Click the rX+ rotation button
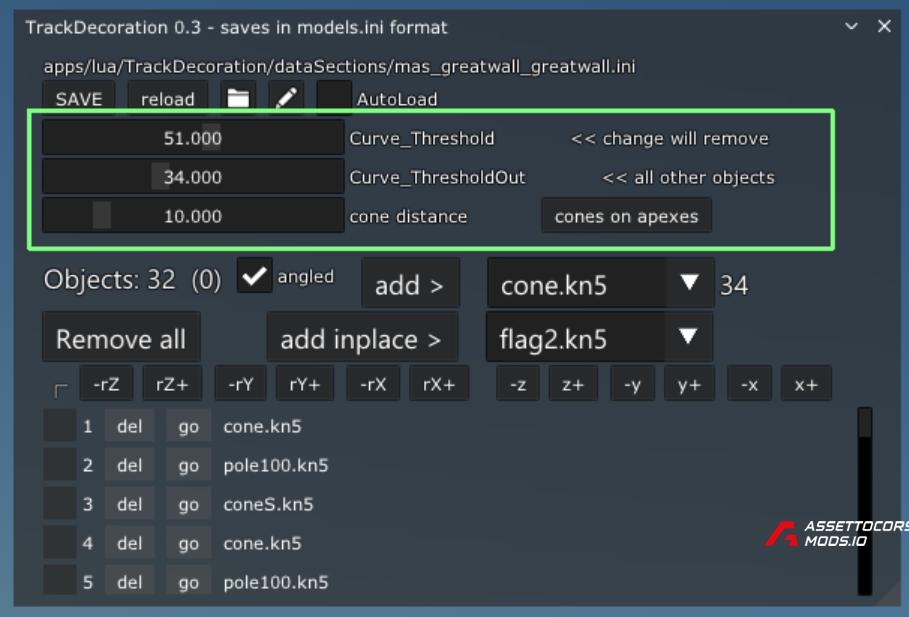Screen dimensions: 909x617 coord(439,383)
